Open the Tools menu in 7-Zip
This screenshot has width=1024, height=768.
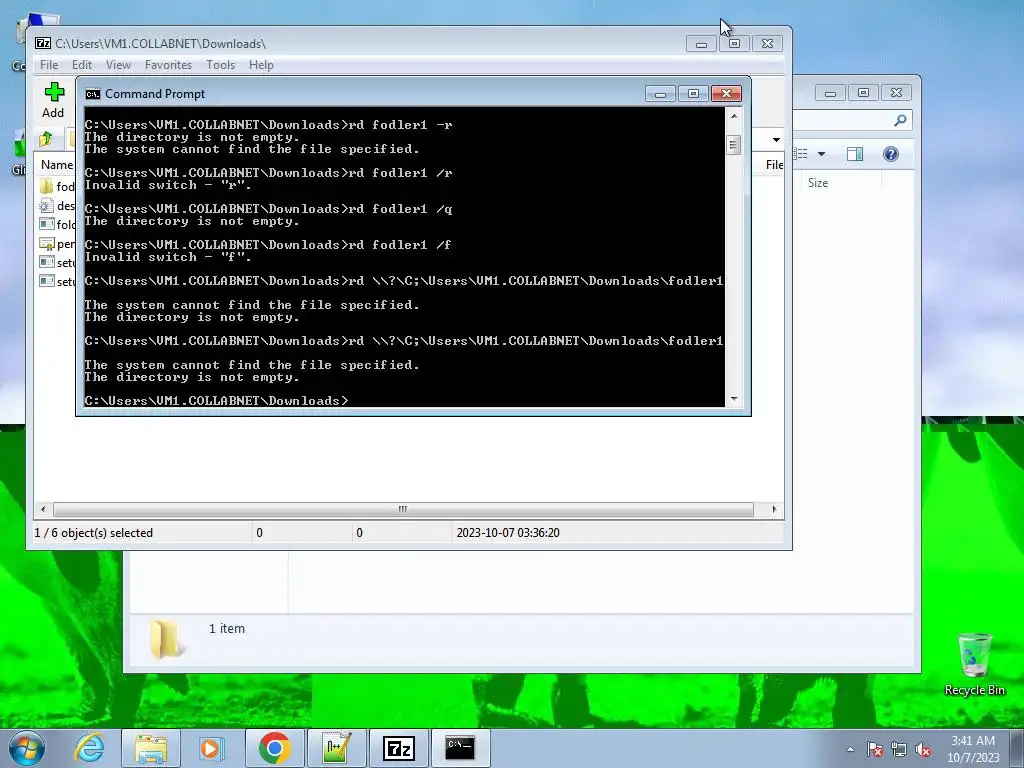click(x=220, y=65)
